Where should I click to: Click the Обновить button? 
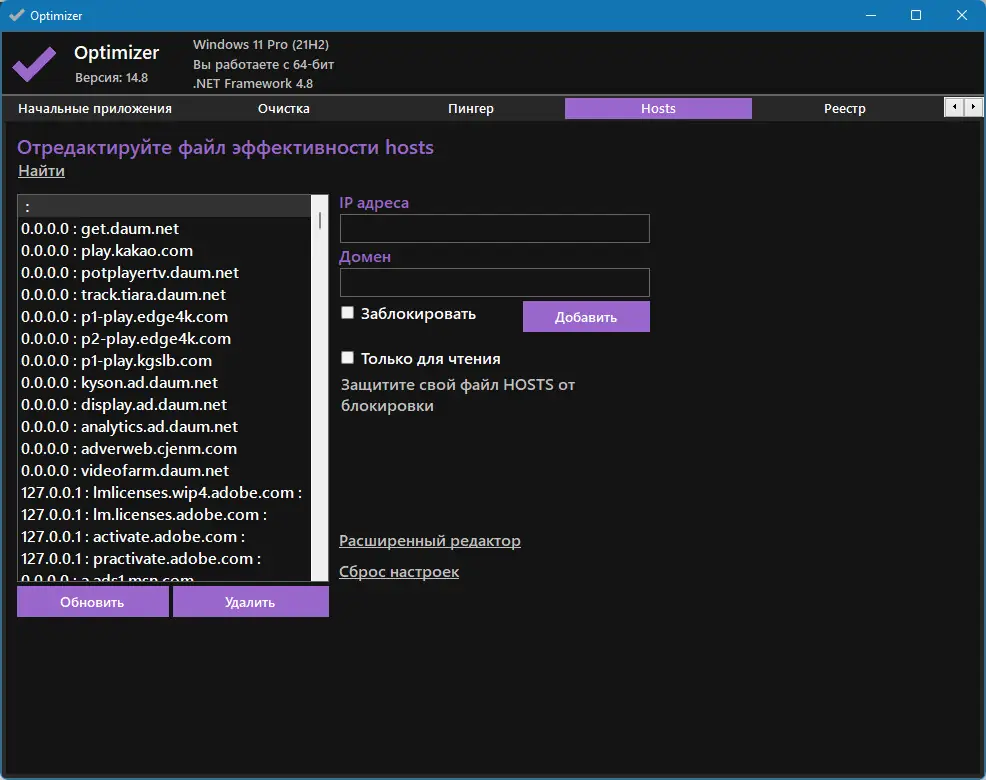tap(92, 602)
